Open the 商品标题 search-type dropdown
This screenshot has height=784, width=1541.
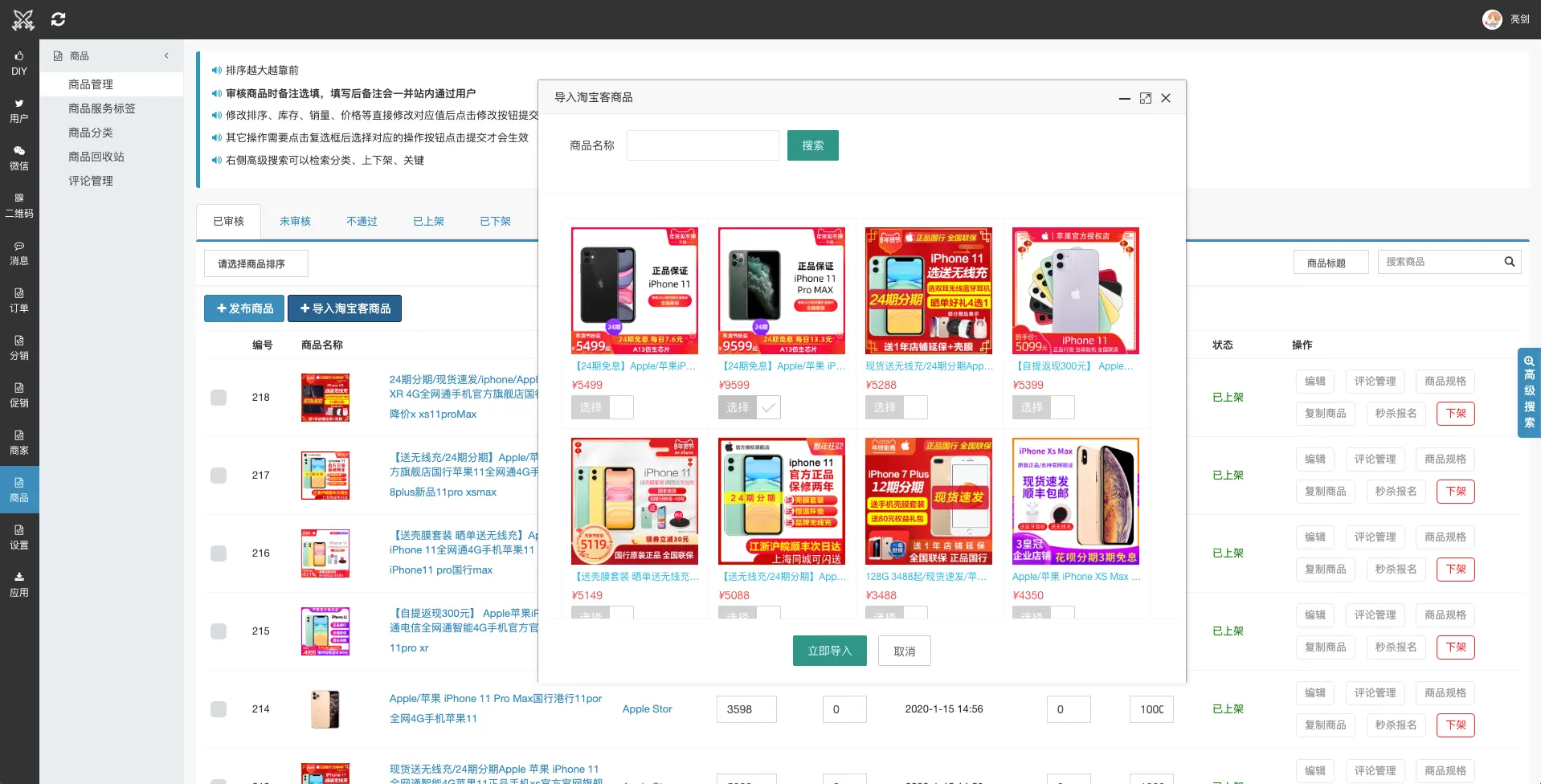1330,263
